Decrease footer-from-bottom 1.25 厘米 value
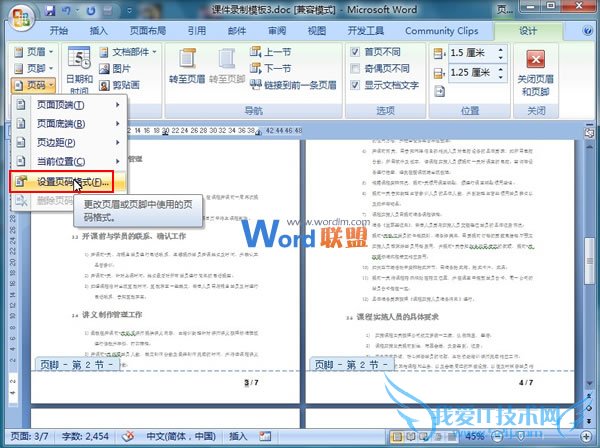Screen dimensions: 600x448 (501, 77)
